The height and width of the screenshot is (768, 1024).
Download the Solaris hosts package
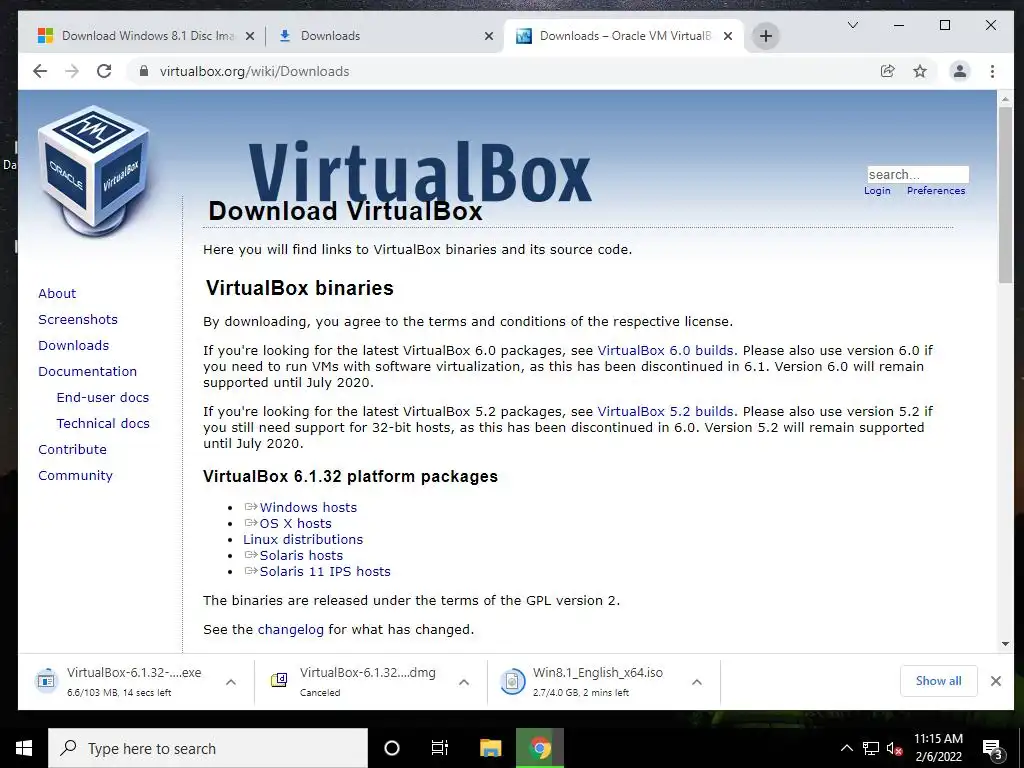(x=301, y=555)
